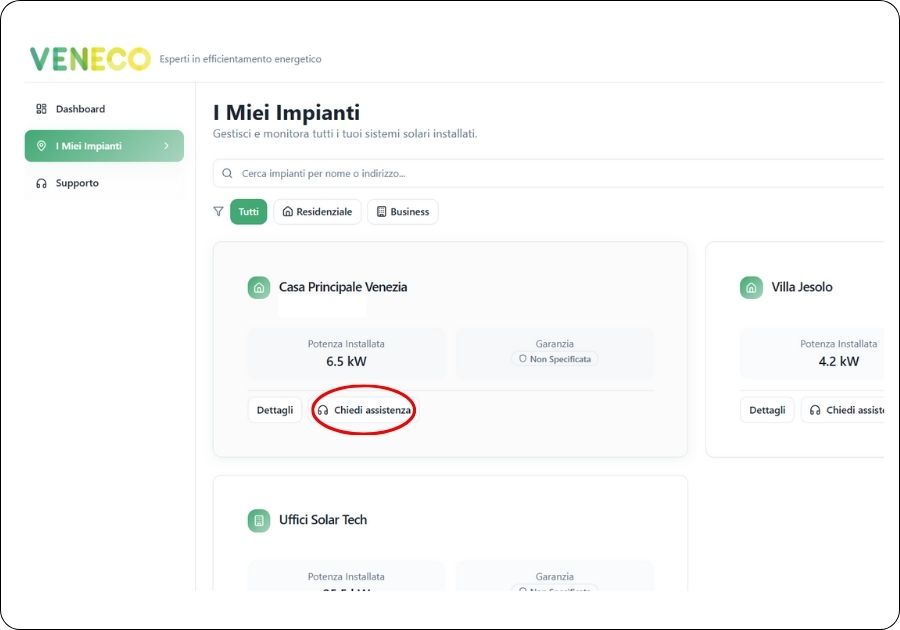
Task: Click the Dashboard grid icon
Action: (41, 109)
